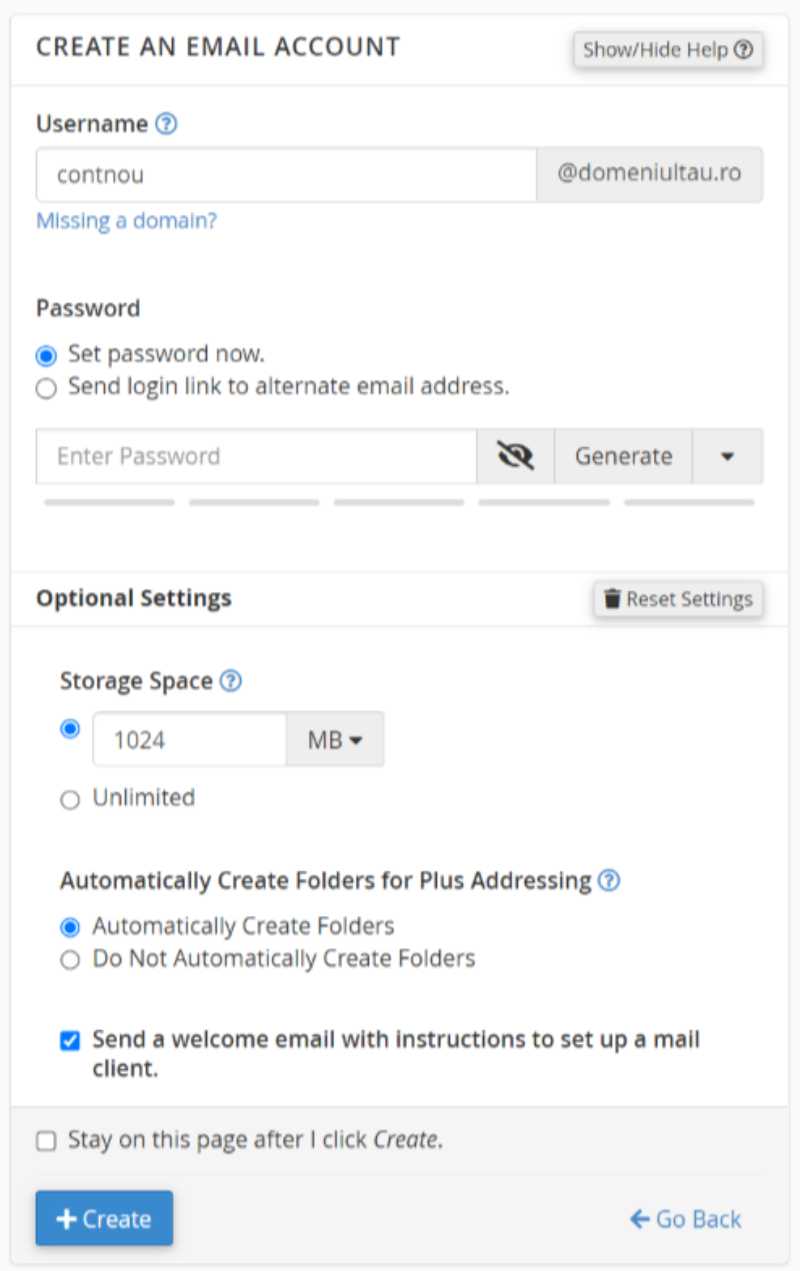The width and height of the screenshot is (800, 1271).
Task: Click the Generate password button
Action: tap(623, 457)
